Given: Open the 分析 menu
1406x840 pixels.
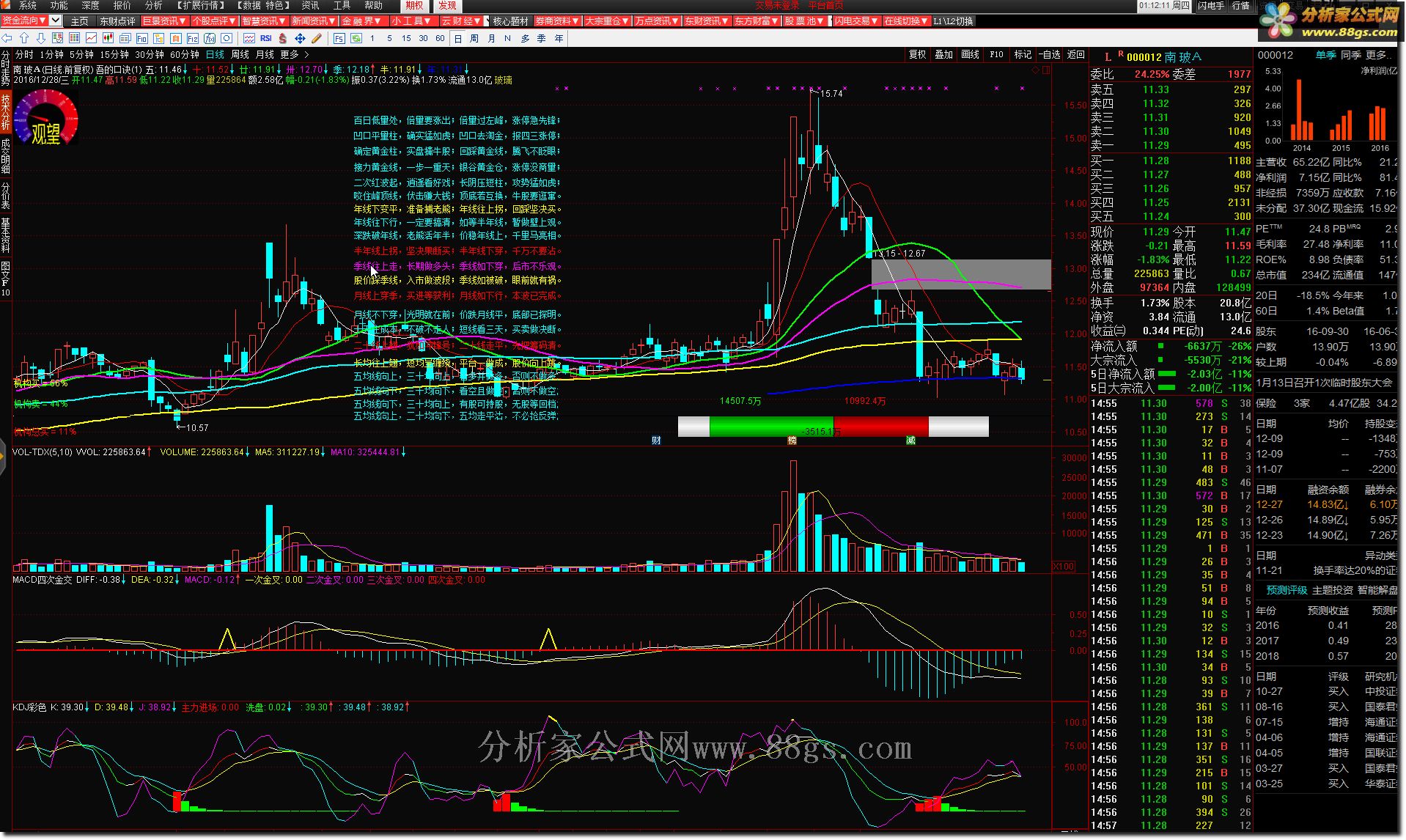Looking at the screenshot, I should [153, 5].
